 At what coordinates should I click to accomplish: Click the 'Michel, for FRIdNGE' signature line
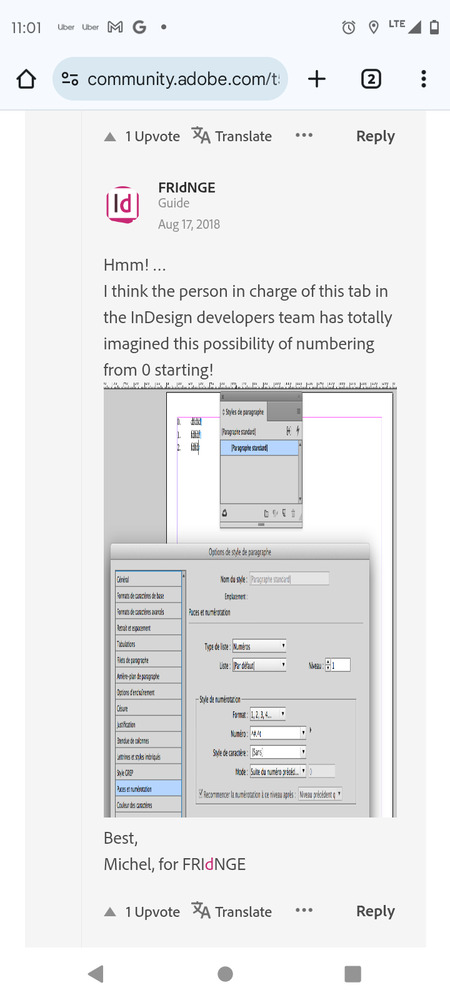pos(175,865)
